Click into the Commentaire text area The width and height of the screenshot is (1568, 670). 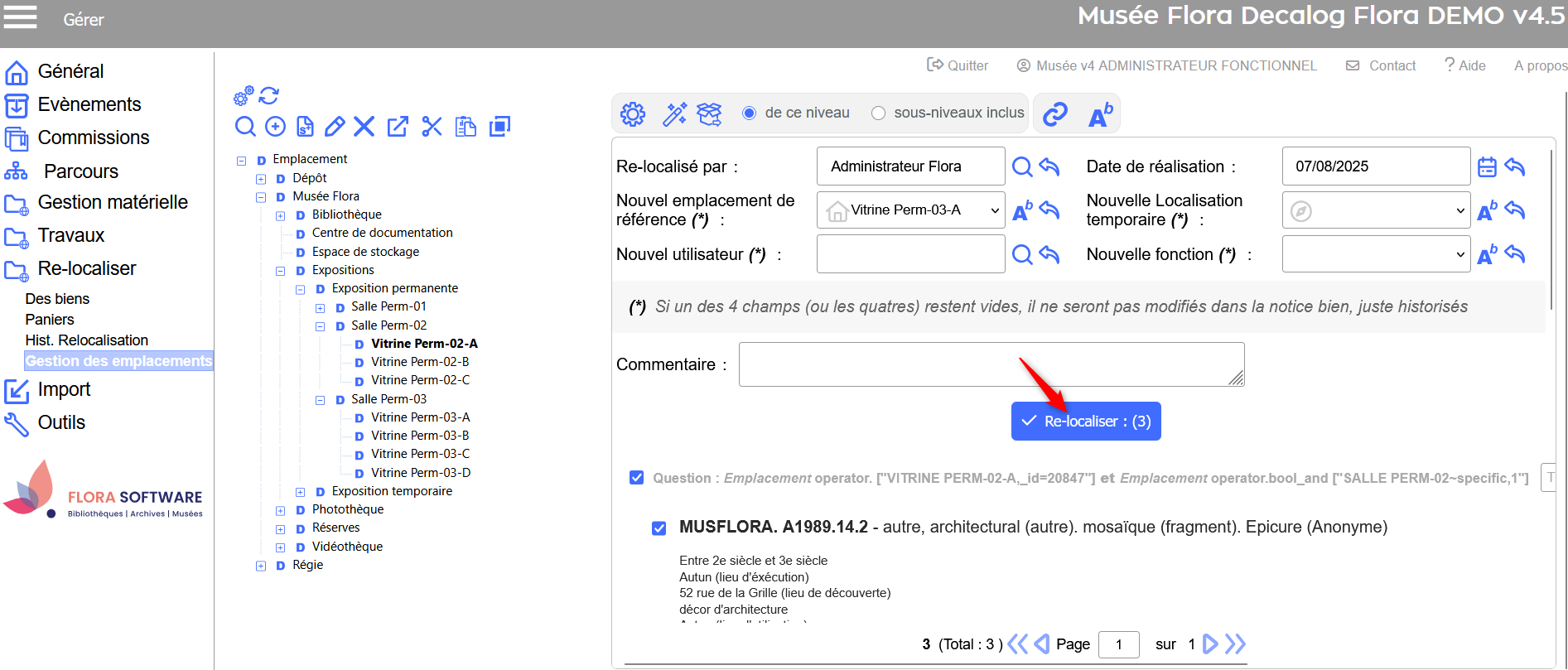[x=990, y=364]
